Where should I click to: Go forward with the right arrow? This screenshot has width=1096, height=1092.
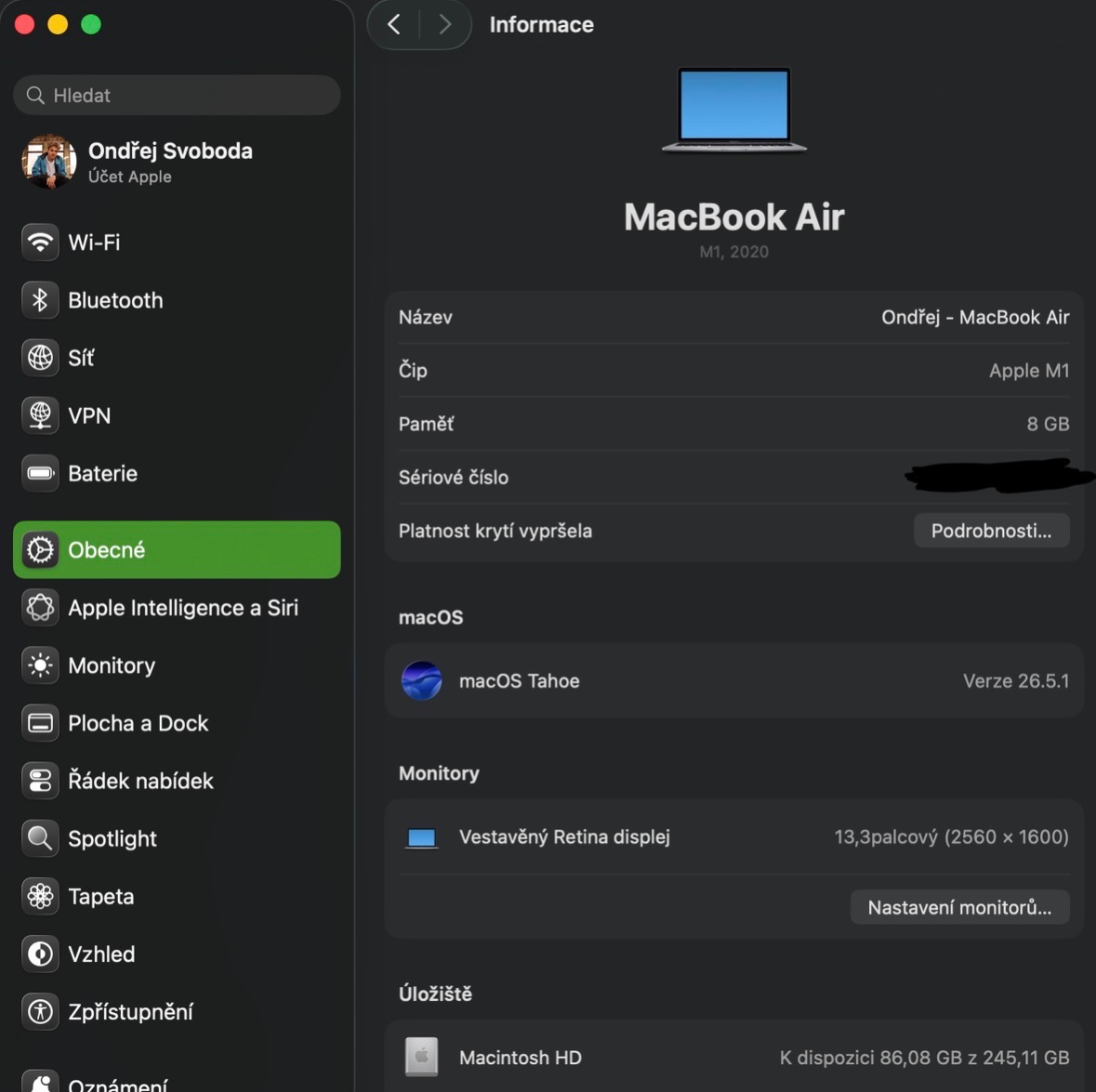(444, 24)
